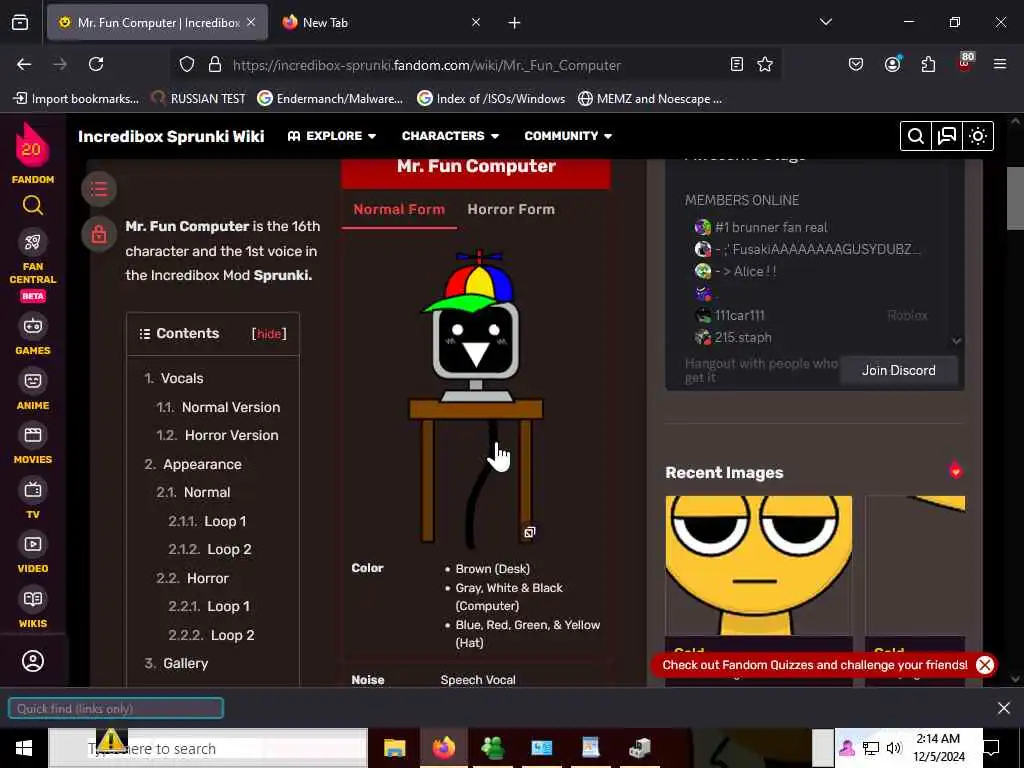Expand the CHARACTERS dropdown menu
The height and width of the screenshot is (768, 1024).
pyautogui.click(x=451, y=136)
